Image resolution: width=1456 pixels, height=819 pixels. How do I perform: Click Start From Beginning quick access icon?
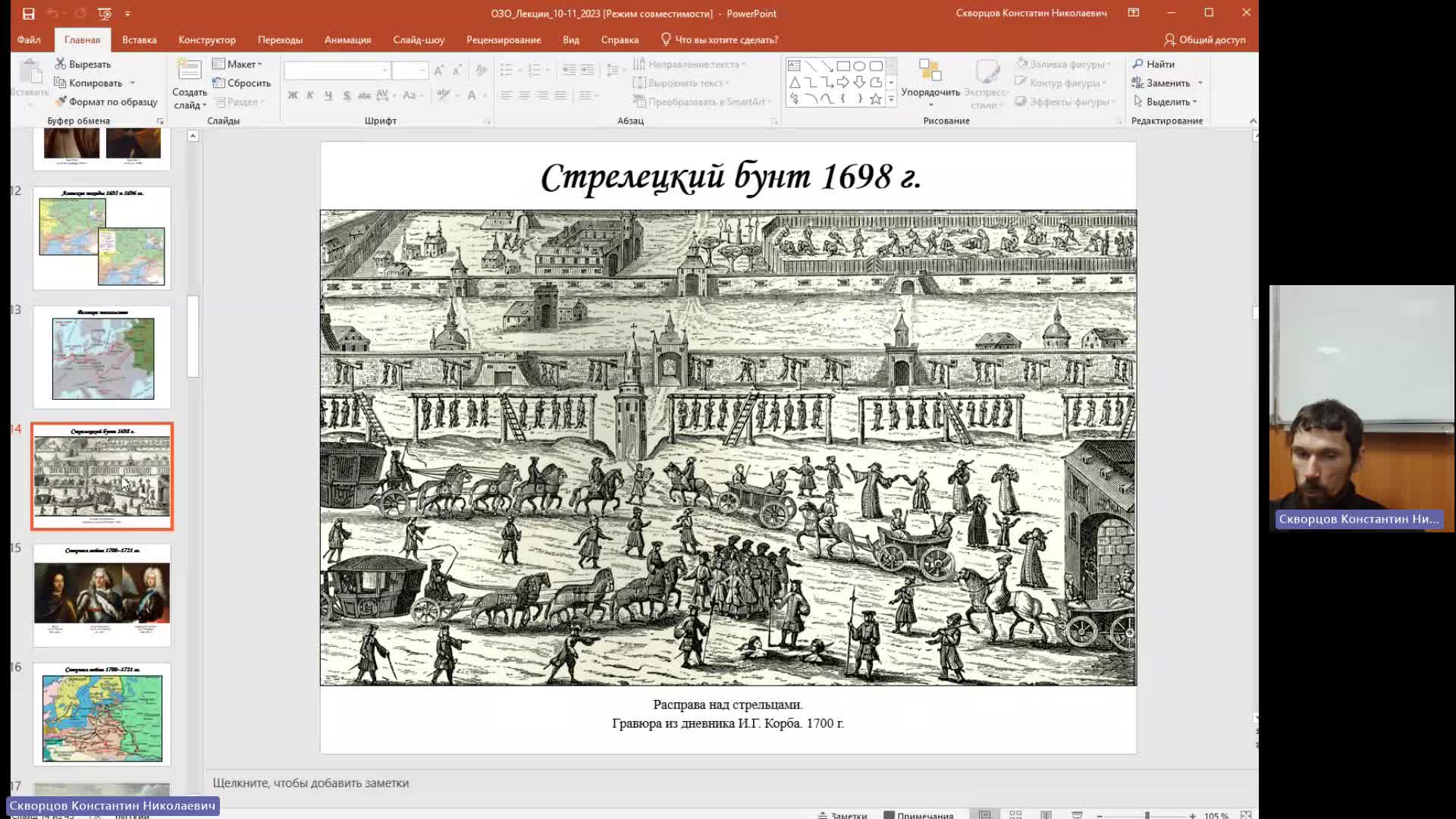pyautogui.click(x=105, y=14)
